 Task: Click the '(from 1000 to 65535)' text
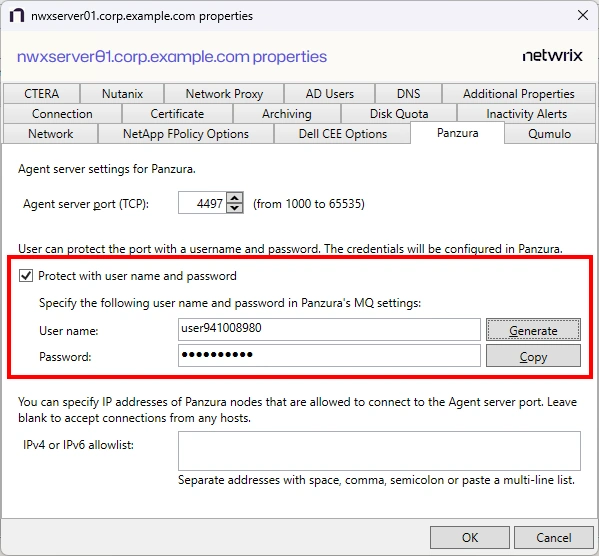tap(309, 204)
